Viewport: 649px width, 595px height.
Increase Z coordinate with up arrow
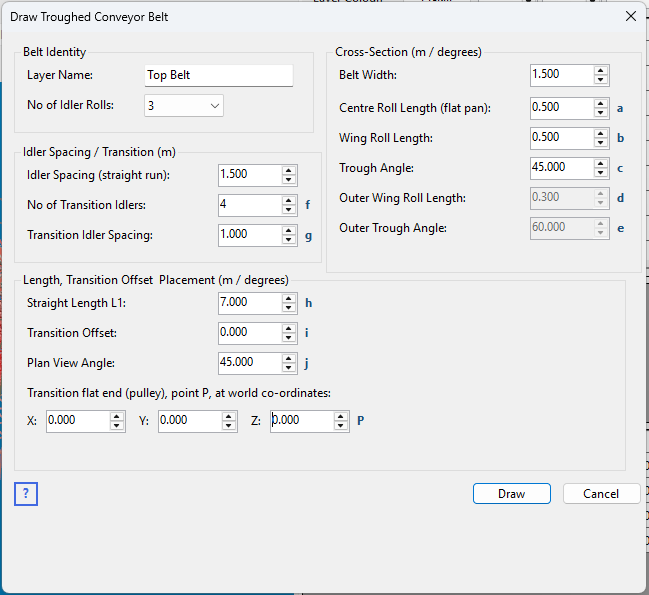pyautogui.click(x=341, y=416)
